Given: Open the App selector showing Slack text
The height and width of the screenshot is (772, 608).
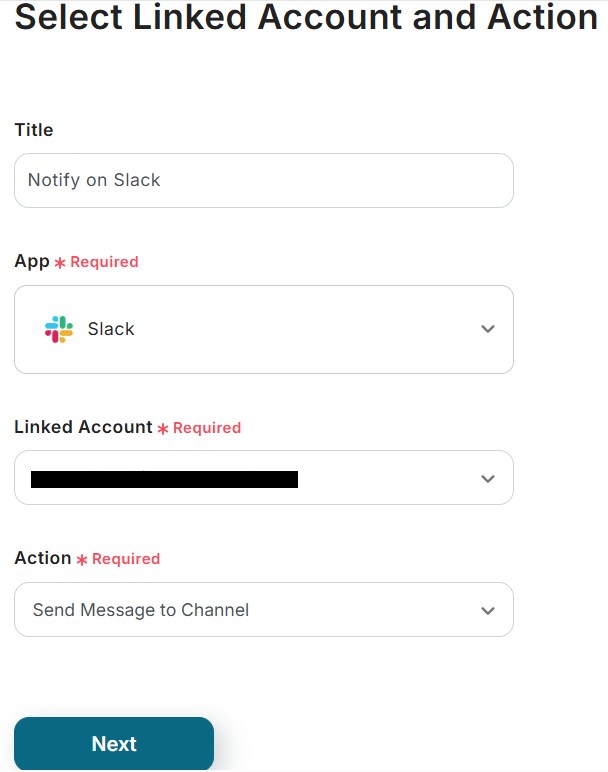Looking at the screenshot, I should tap(111, 329).
